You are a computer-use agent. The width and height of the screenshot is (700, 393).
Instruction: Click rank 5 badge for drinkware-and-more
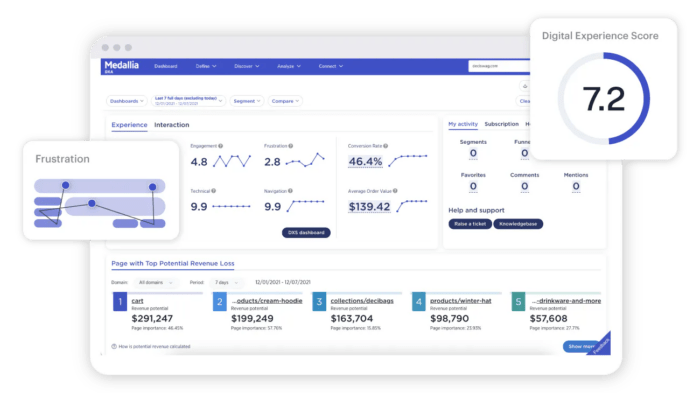(518, 302)
